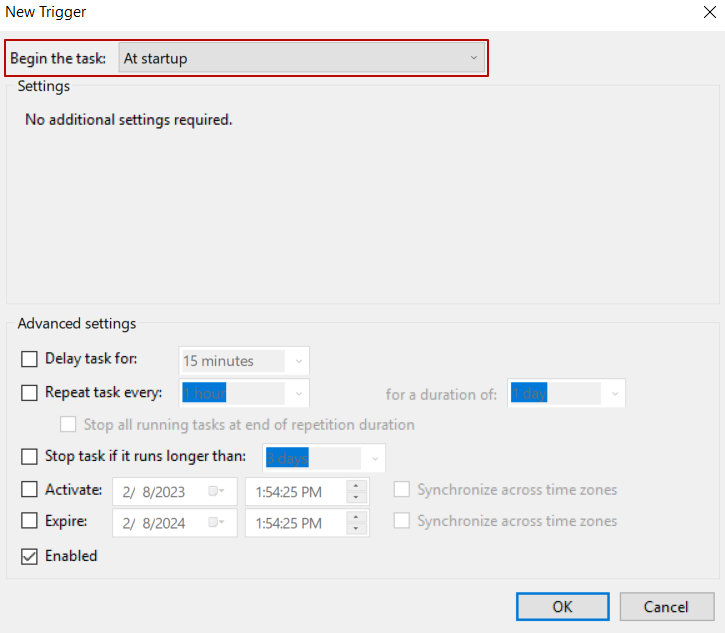Confirm the trigger with OK button
This screenshot has width=725, height=633.
(x=562, y=607)
